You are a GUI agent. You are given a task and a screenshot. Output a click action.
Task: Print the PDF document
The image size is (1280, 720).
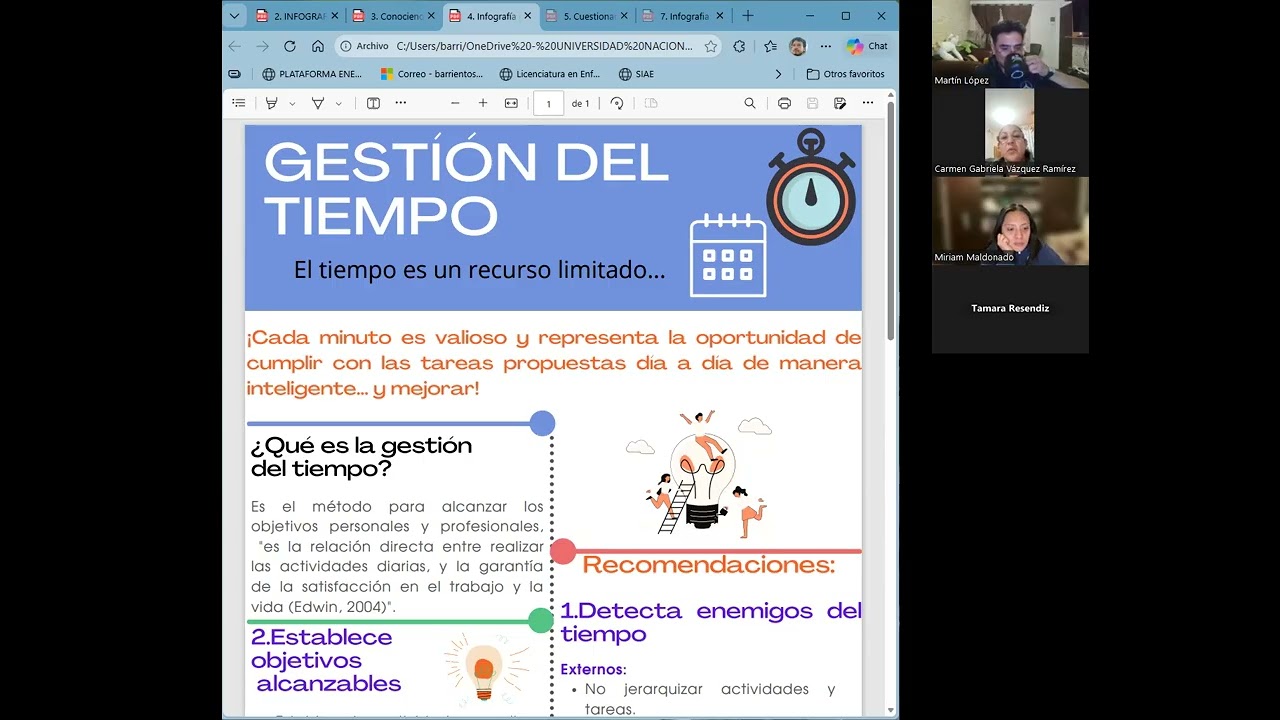point(784,103)
